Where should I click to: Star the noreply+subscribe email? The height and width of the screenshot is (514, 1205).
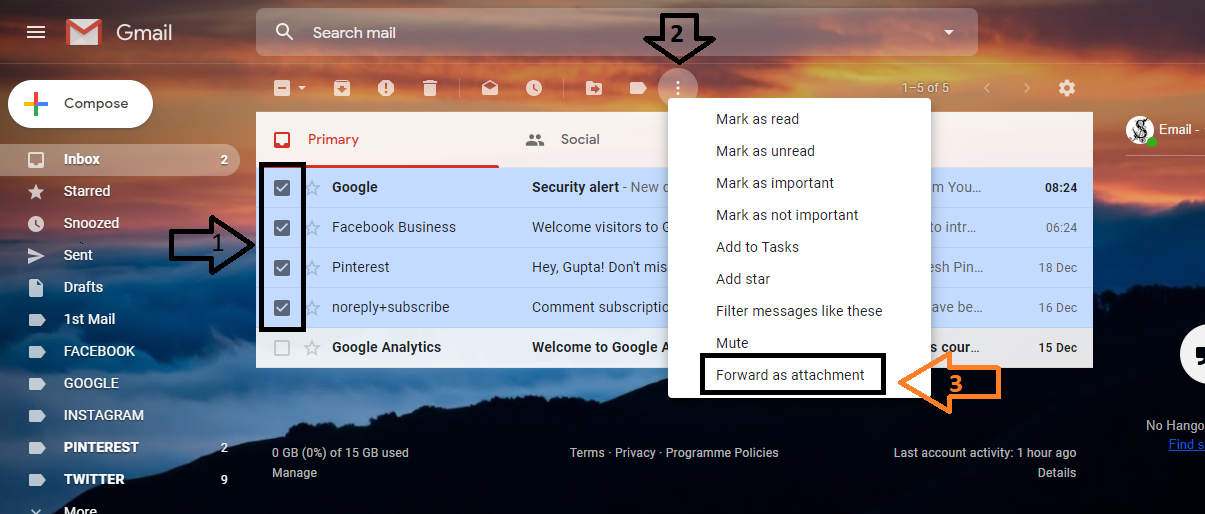coord(312,307)
